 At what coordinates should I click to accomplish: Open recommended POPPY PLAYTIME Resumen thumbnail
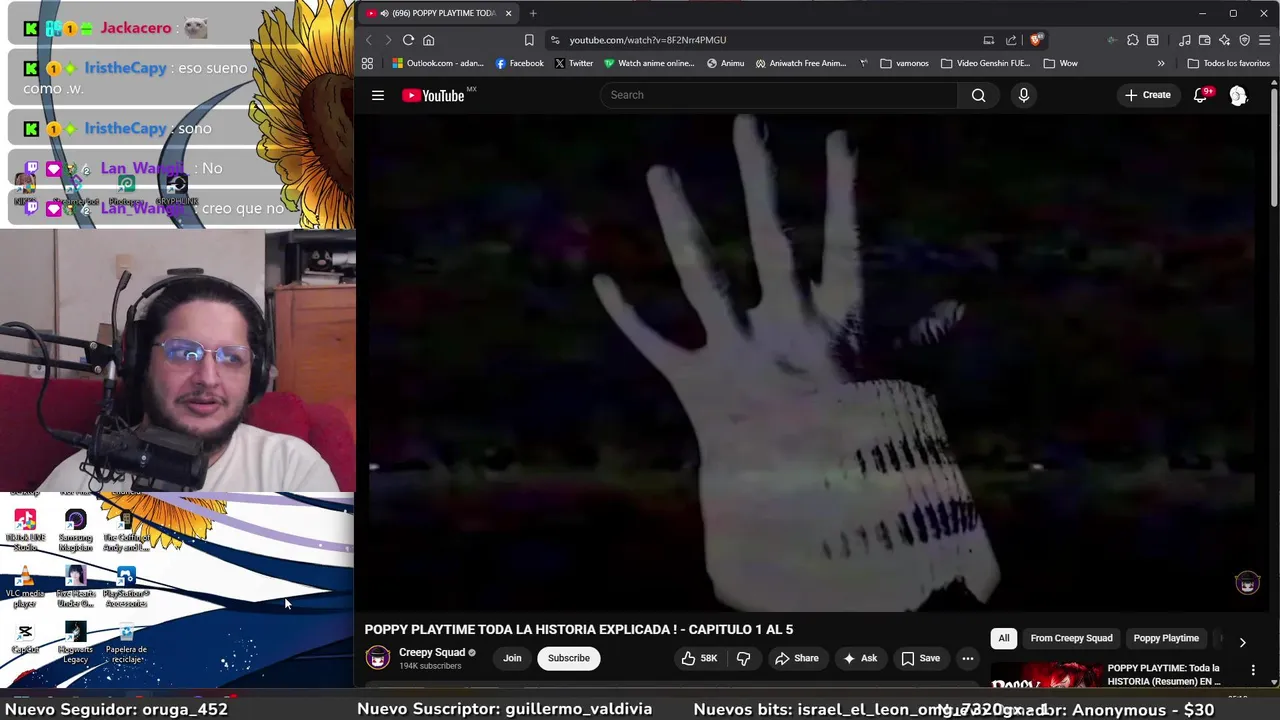click(1045, 676)
